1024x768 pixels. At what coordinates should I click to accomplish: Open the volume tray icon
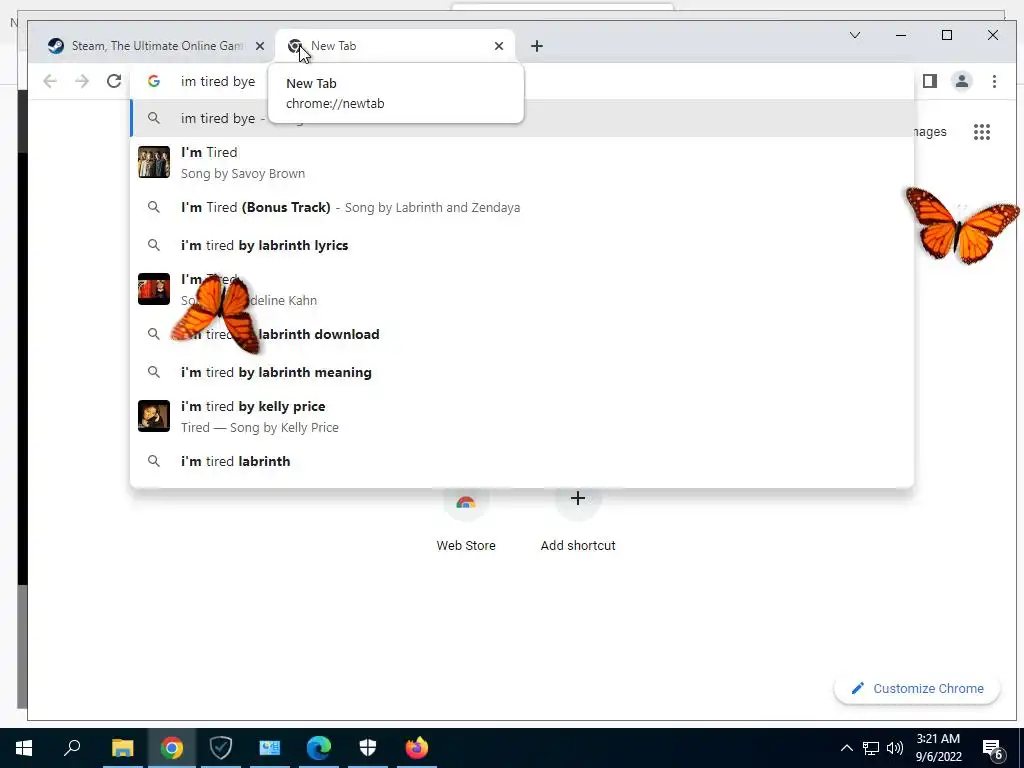(x=895, y=748)
